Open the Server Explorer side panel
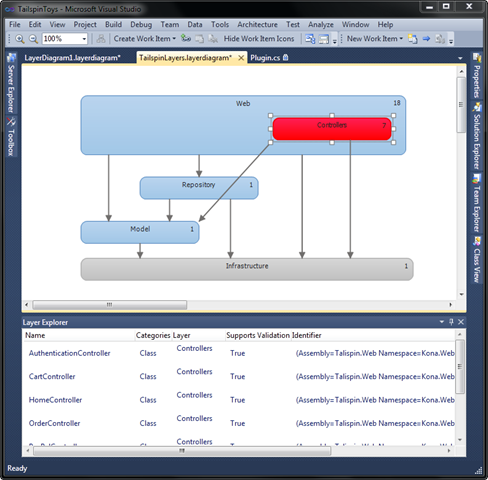Image resolution: width=488 pixels, height=480 pixels. coord(11,83)
